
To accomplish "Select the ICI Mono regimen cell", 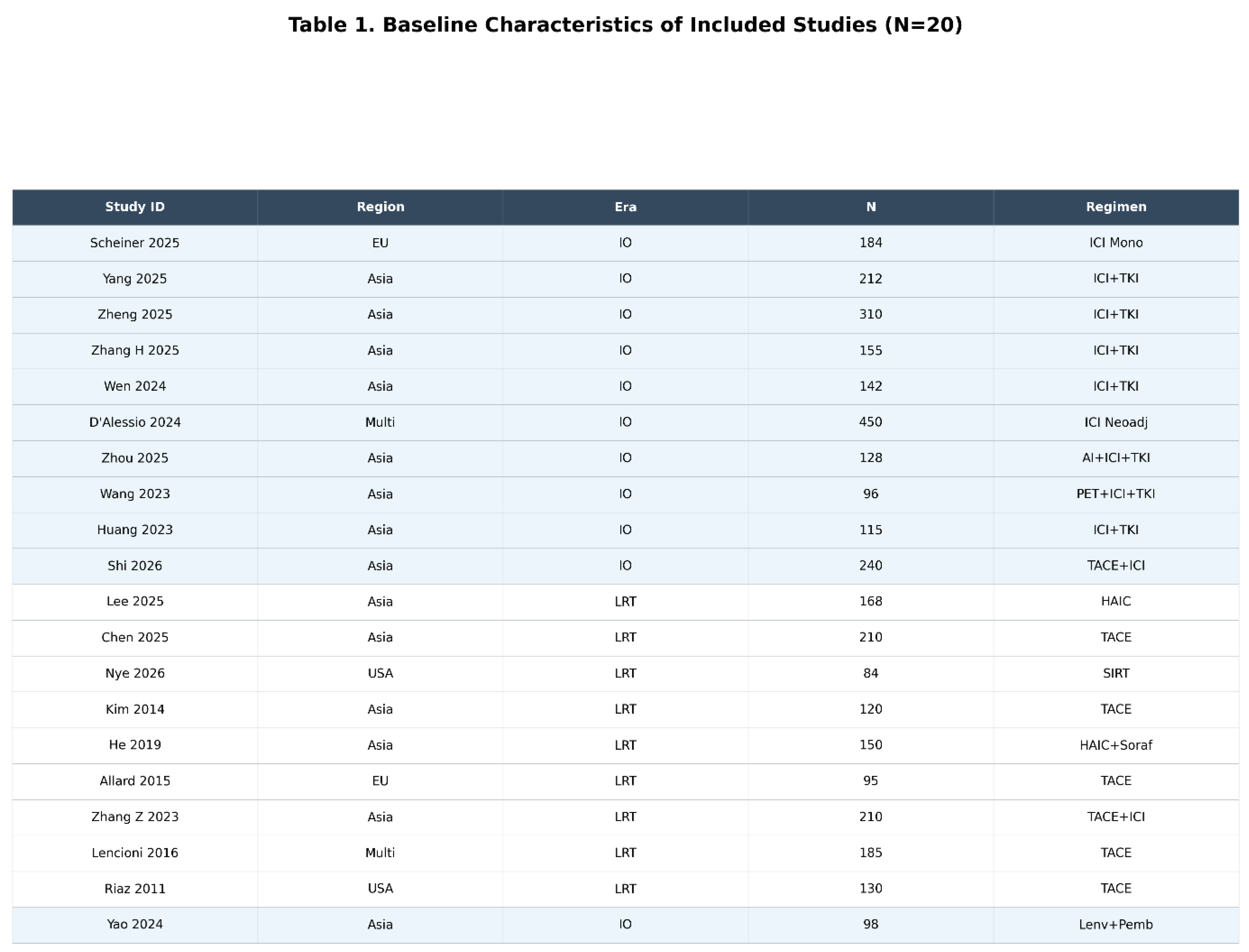I will [x=1115, y=243].
